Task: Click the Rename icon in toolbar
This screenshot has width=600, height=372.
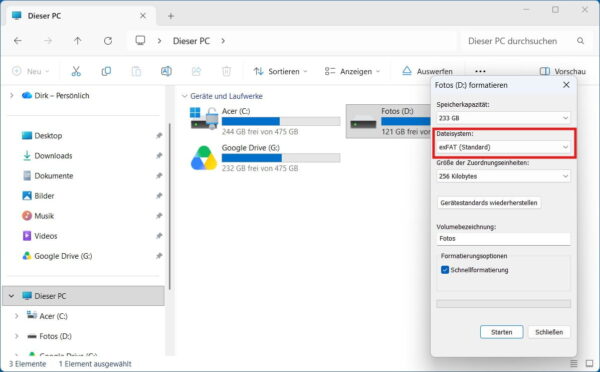Action: click(166, 71)
